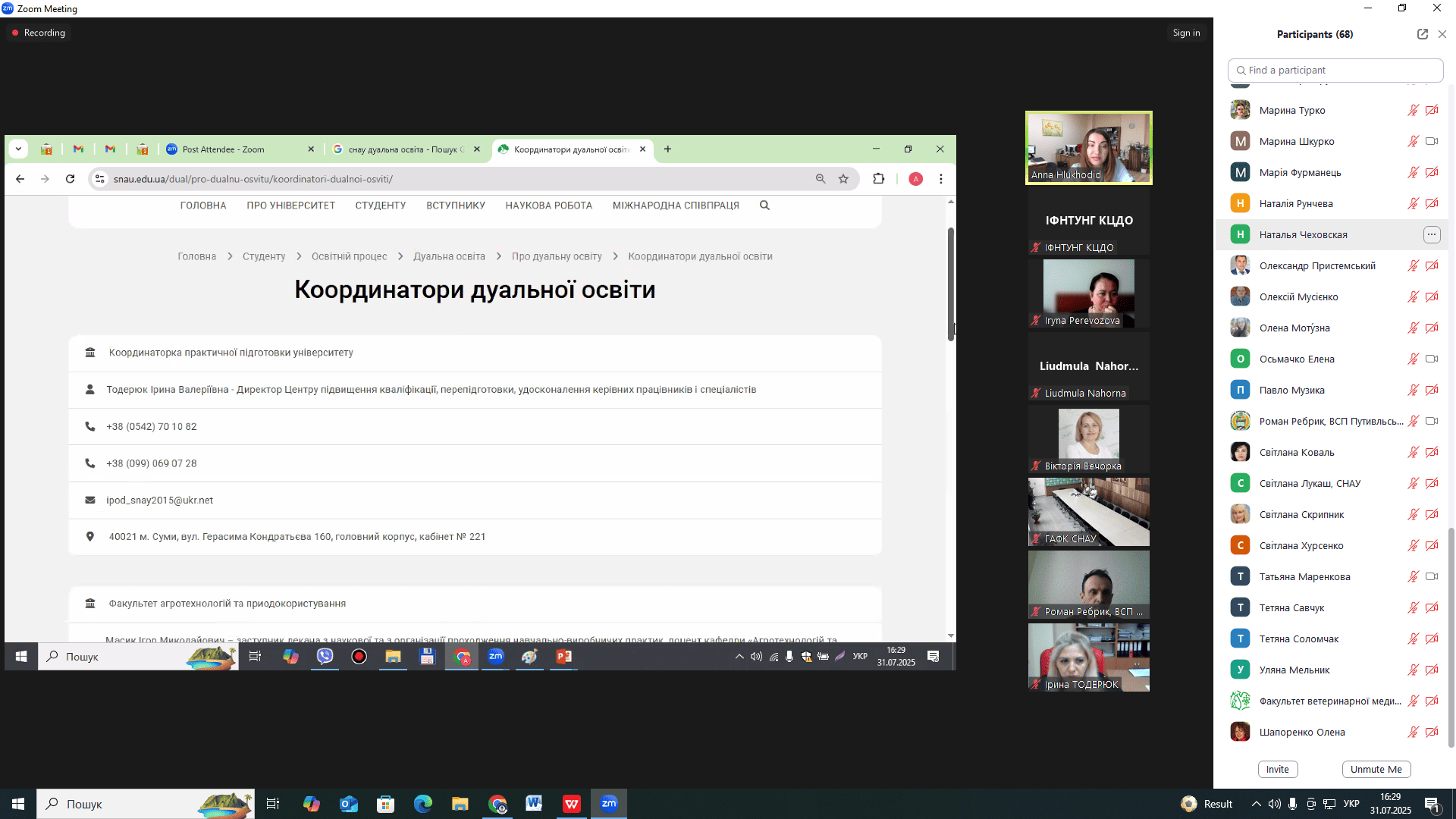Click the Find a participant search field
Viewport: 1456px width, 819px height.
coord(1335,70)
